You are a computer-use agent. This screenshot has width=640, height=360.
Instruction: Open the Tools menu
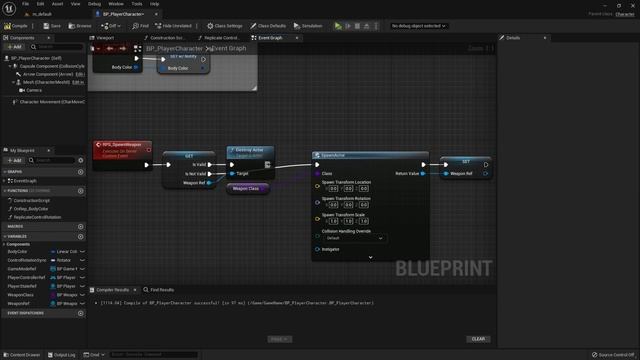[x=137, y=4]
